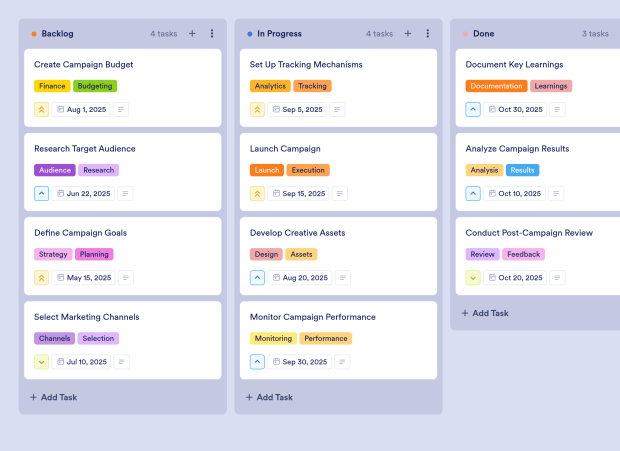Viewport: 620px width, 451px height.
Task: Open the Oct 20, 2025 due date picker
Action: [515, 278]
